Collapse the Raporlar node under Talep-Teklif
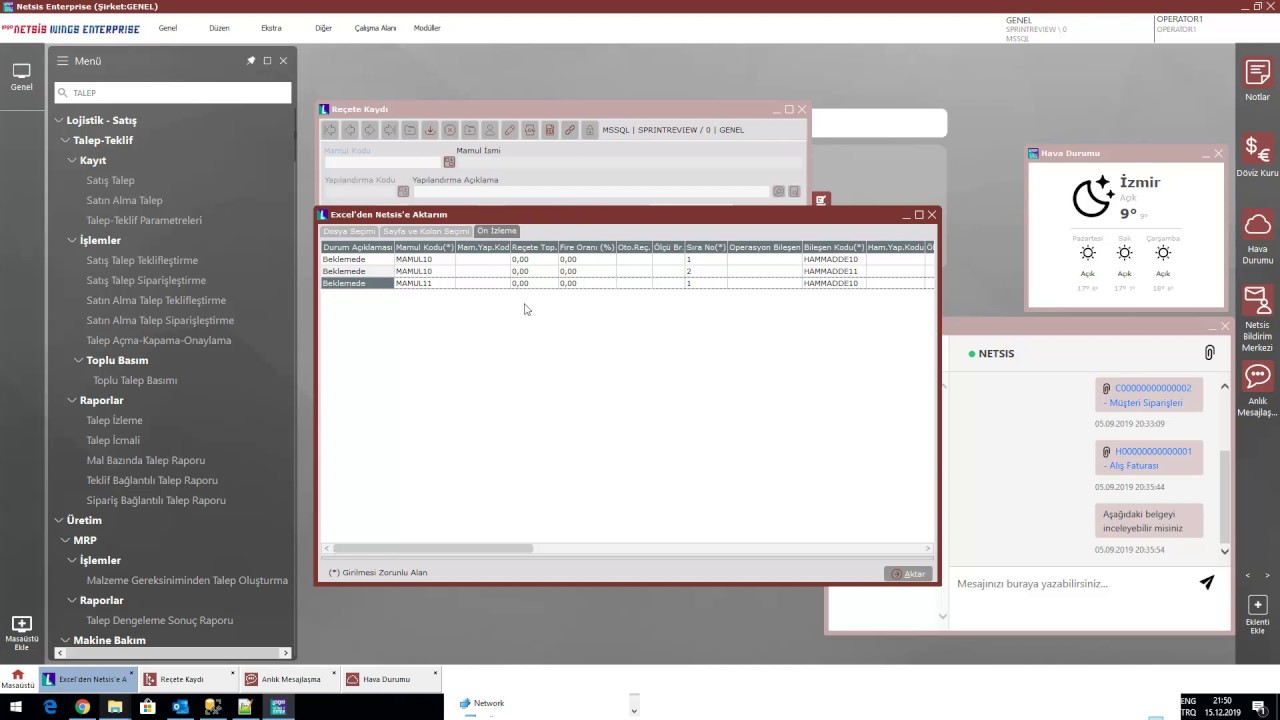Viewport: 1280px width, 720px height. [72, 400]
